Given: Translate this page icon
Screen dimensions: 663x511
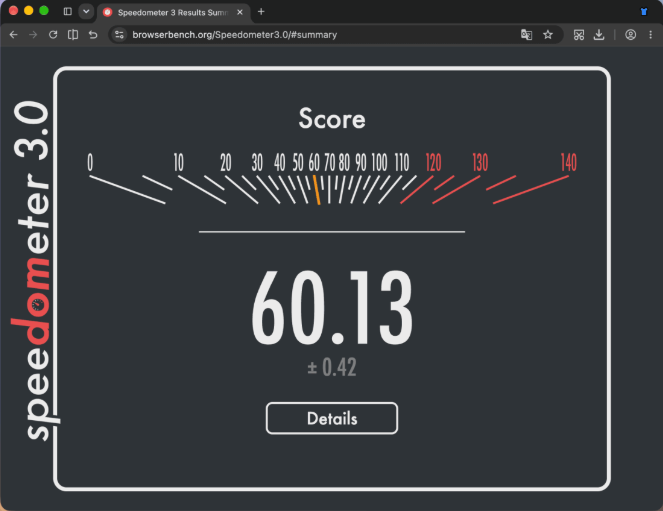Looking at the screenshot, I should click(x=526, y=35).
